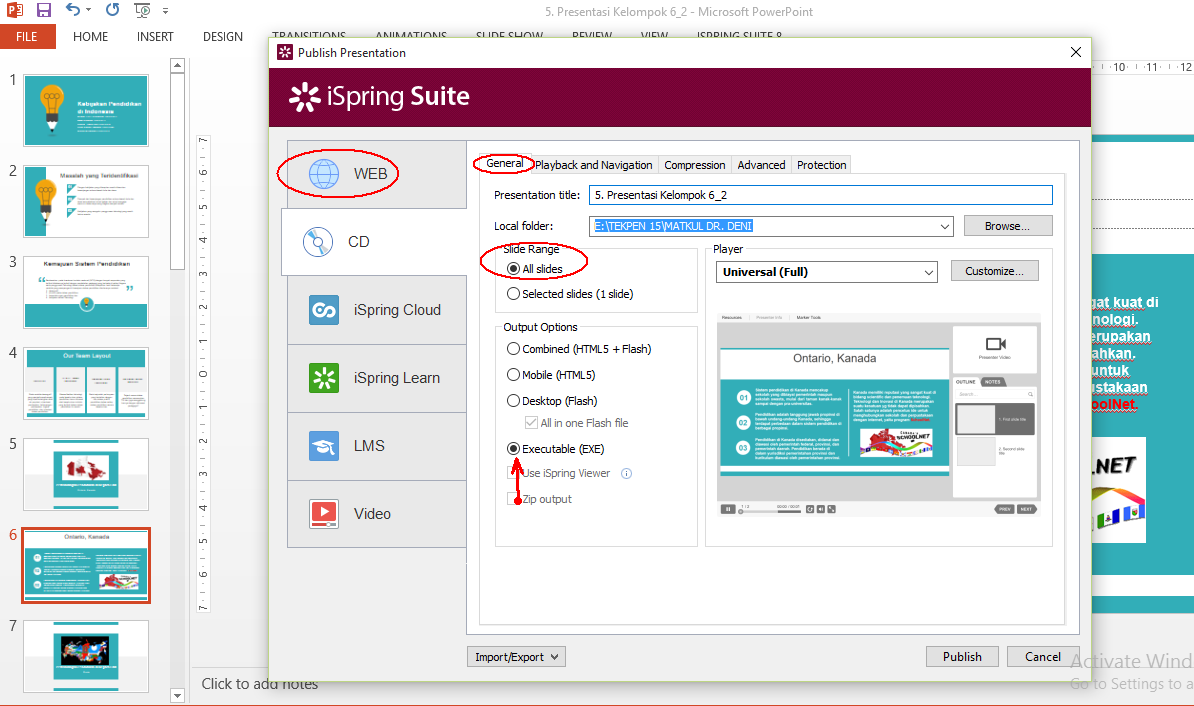This screenshot has width=1194, height=706.
Task: Click the Presenter Video camera icon in preview
Action: click(995, 344)
